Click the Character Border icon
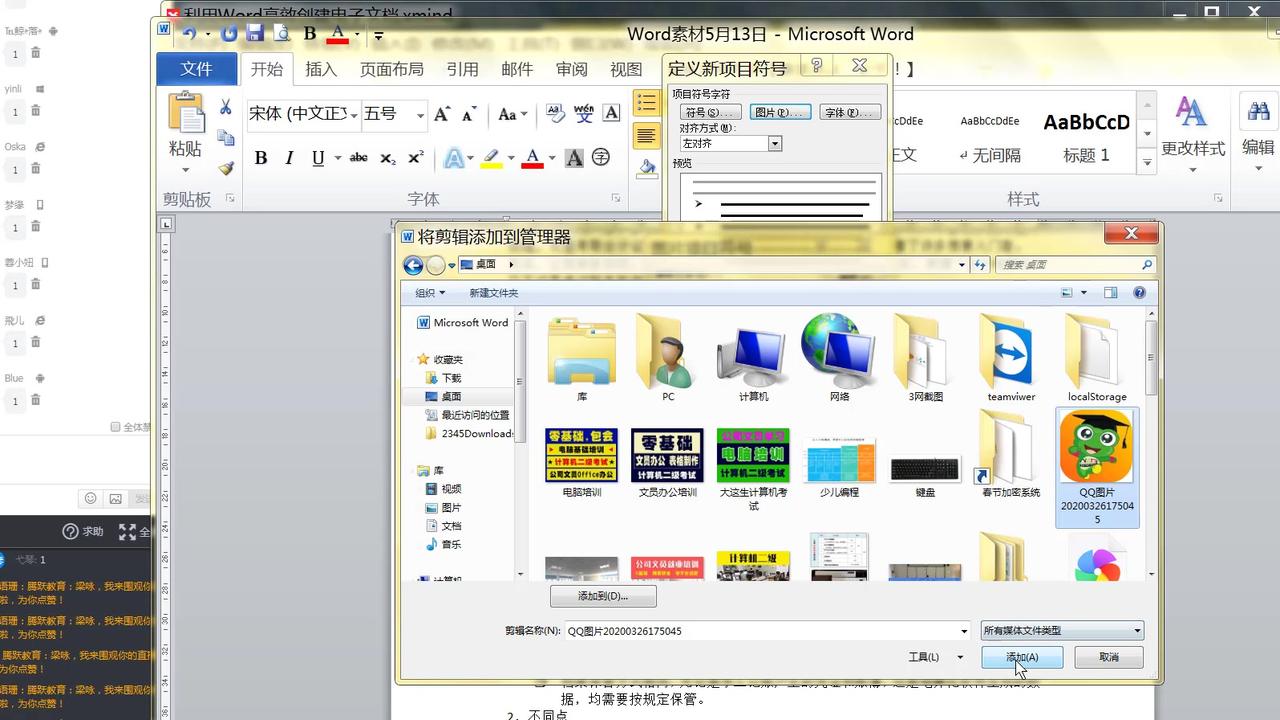1280x720 pixels. (x=611, y=114)
